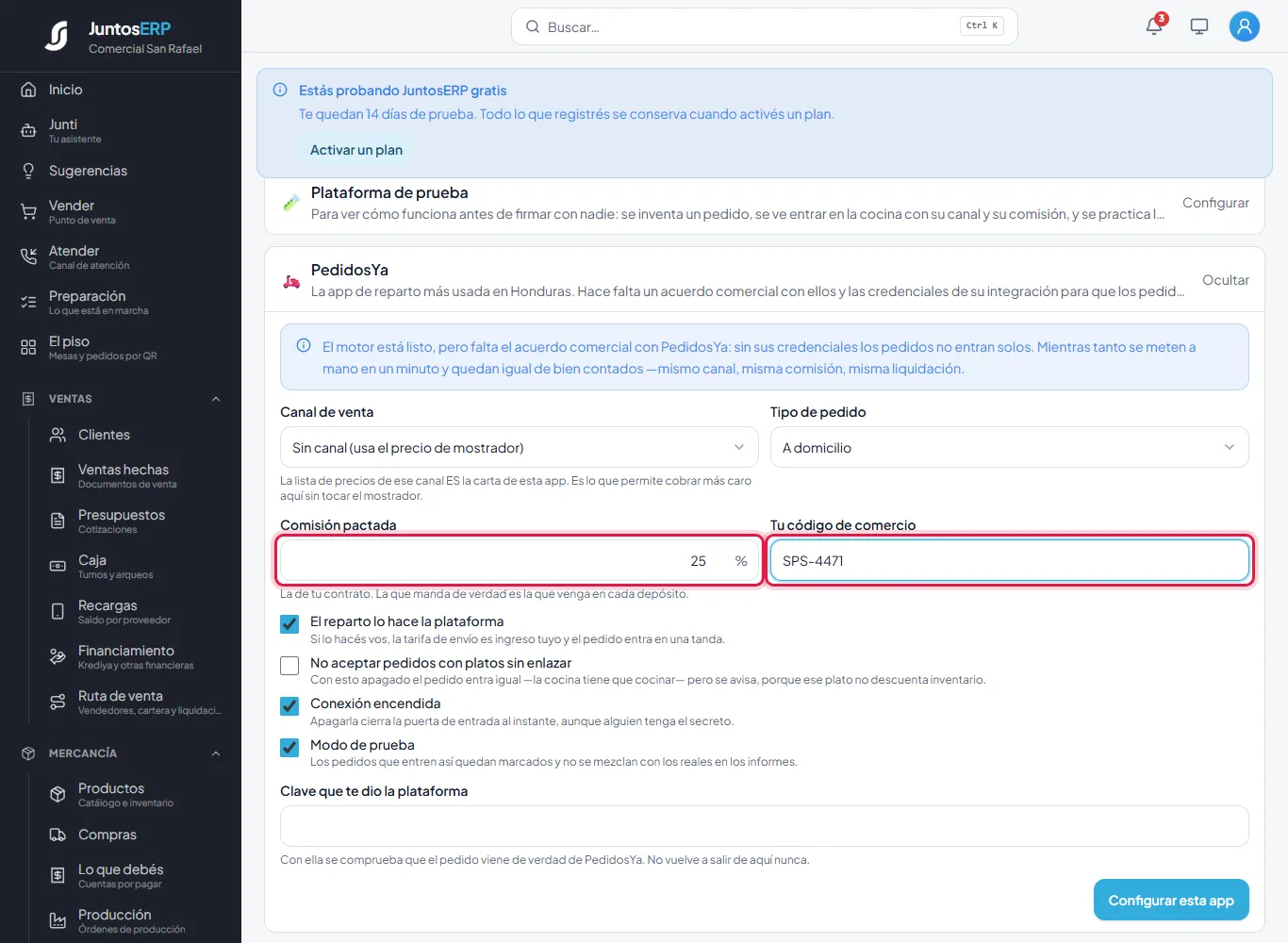Open Junti assistant robot icon
The width and height of the screenshot is (1288, 943).
pyautogui.click(x=28, y=130)
